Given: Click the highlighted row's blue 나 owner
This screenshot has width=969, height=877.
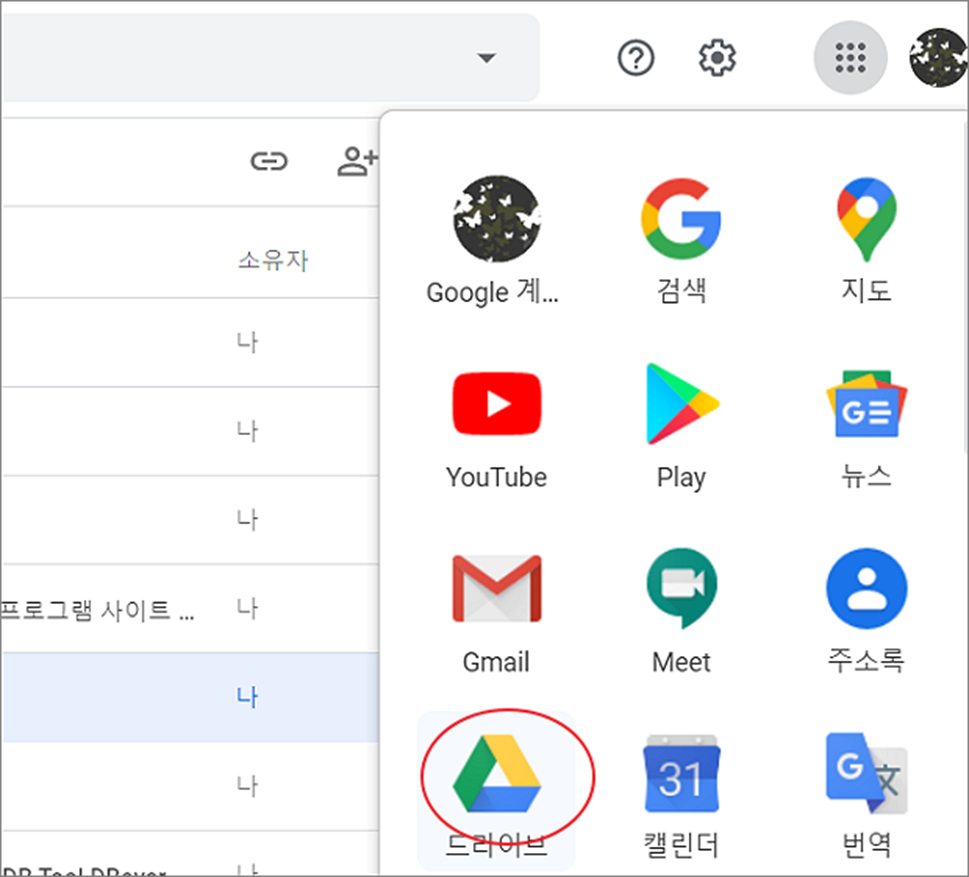Looking at the screenshot, I should [x=247, y=698].
